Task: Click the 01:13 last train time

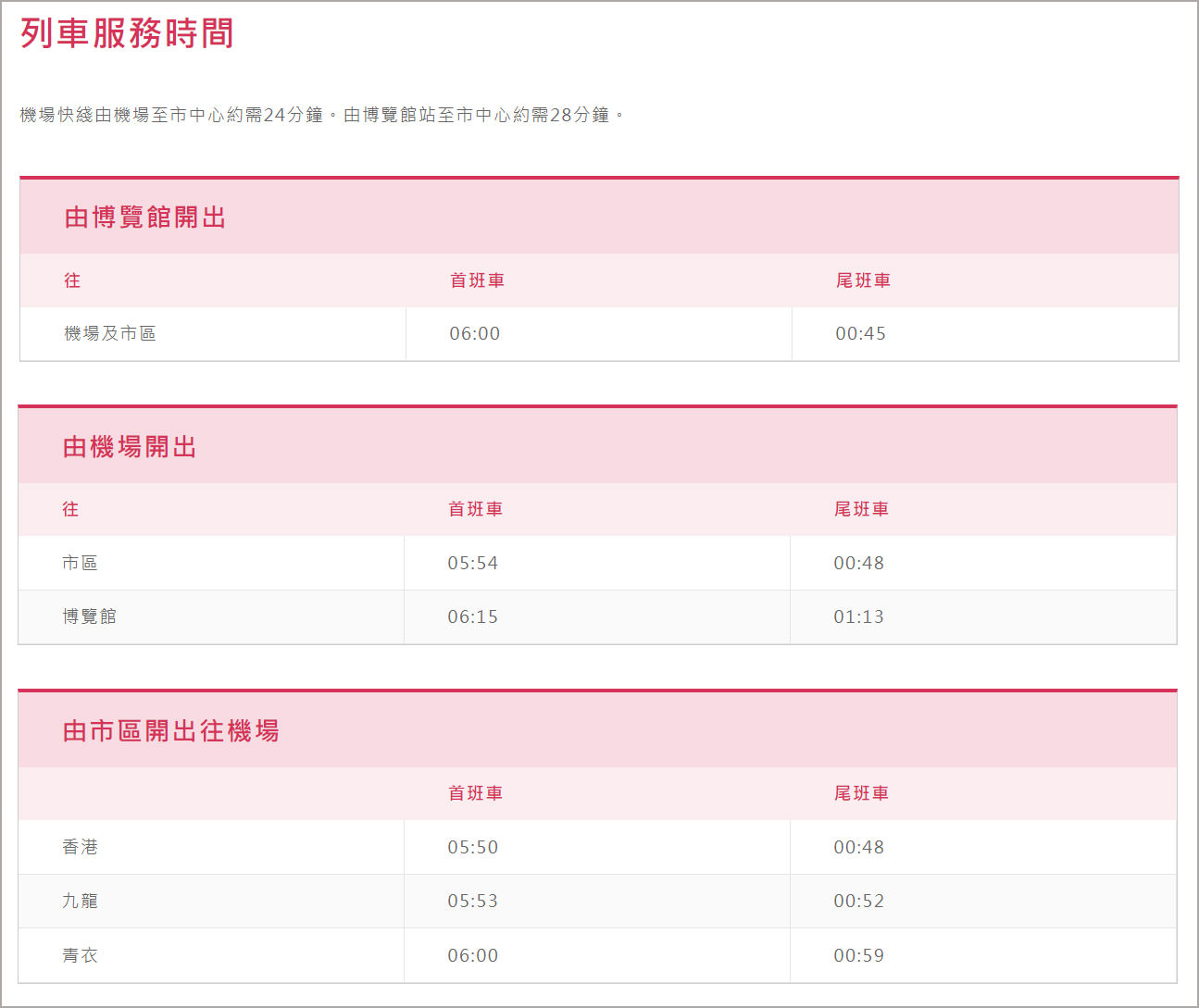Action: click(x=858, y=616)
